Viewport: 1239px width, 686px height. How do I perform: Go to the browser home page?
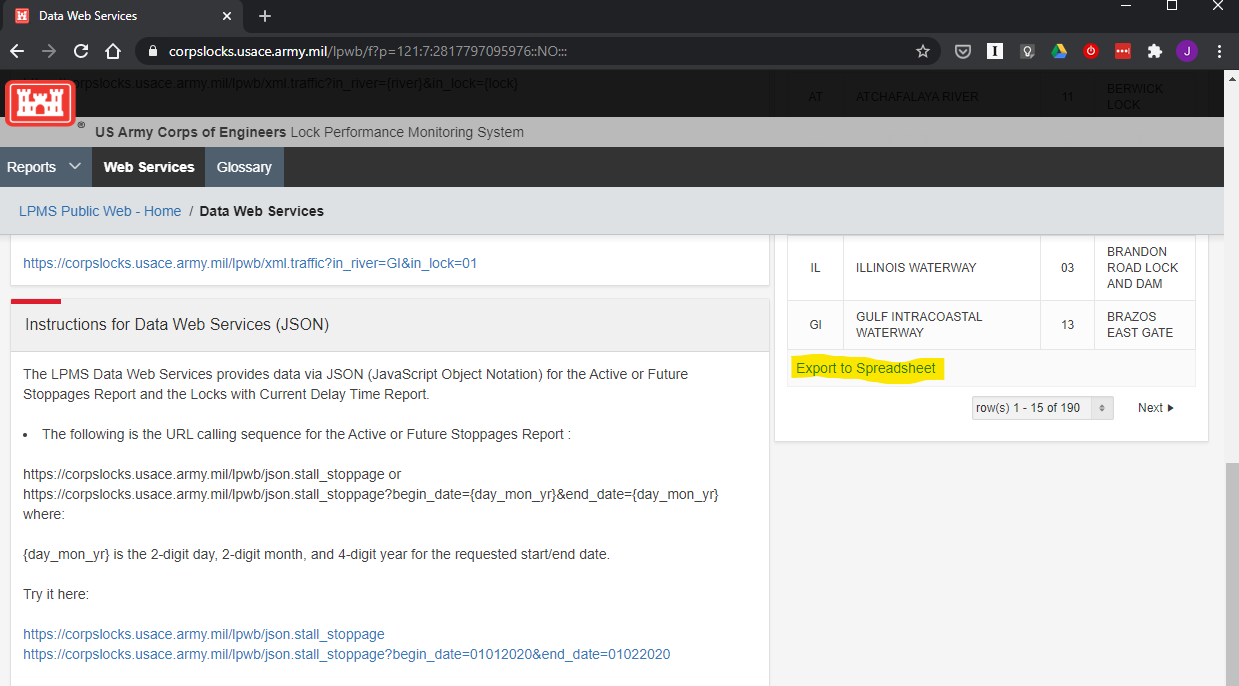pos(113,51)
